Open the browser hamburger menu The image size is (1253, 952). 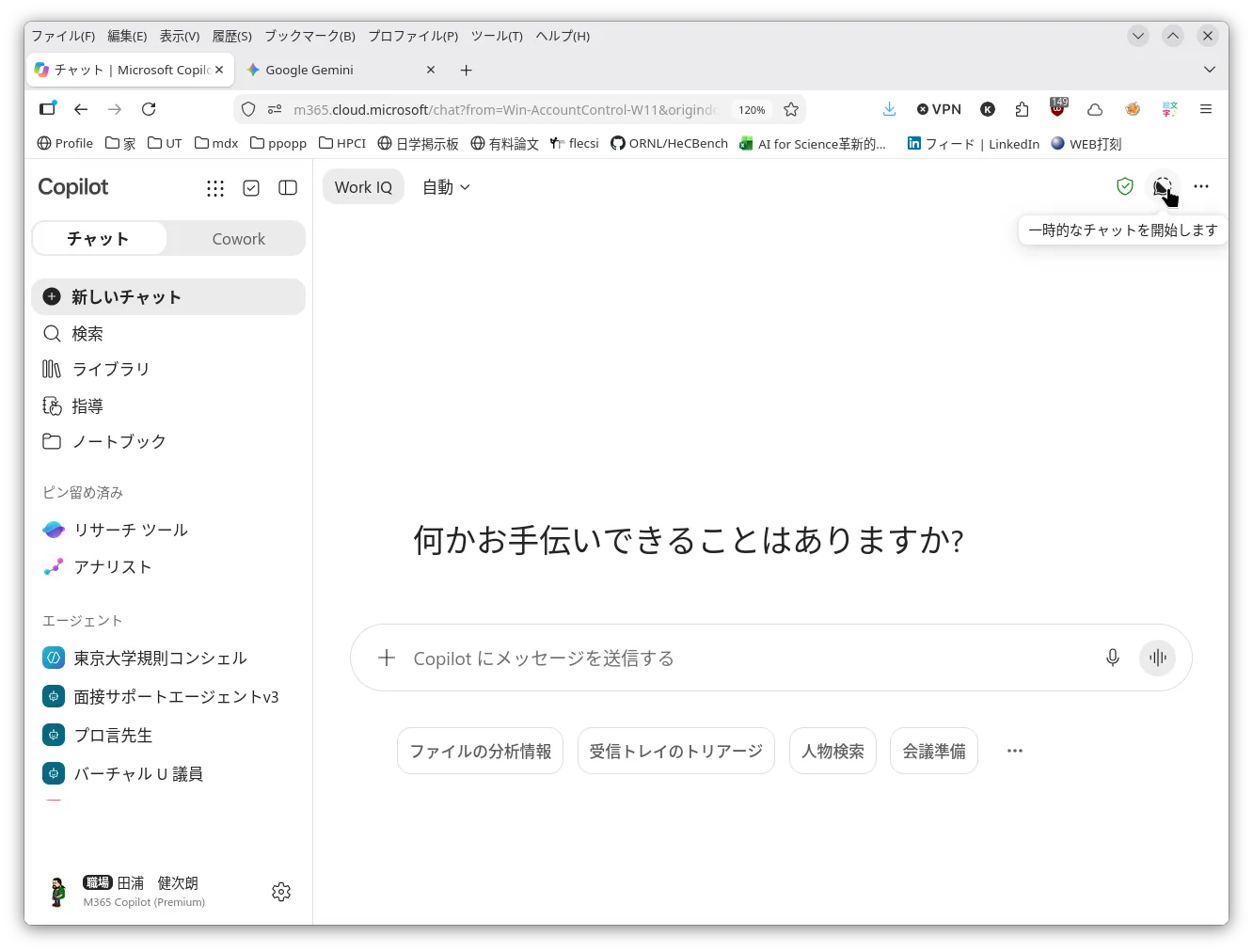(1205, 109)
